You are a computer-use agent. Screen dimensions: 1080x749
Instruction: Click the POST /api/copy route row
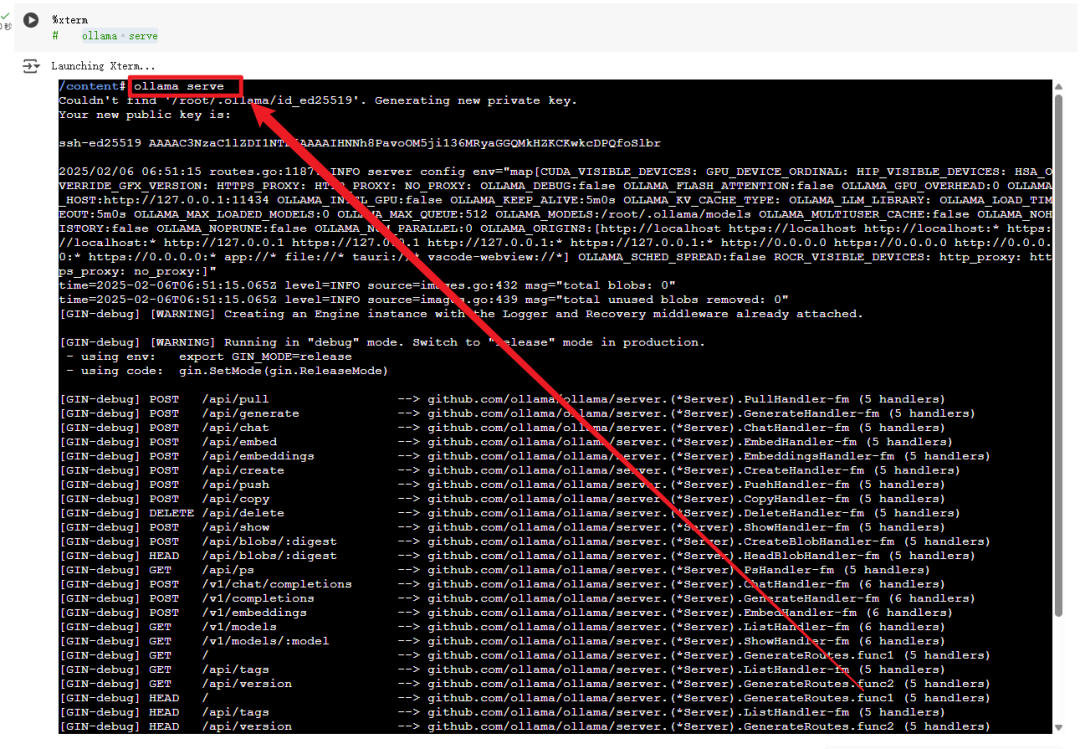click(502, 499)
